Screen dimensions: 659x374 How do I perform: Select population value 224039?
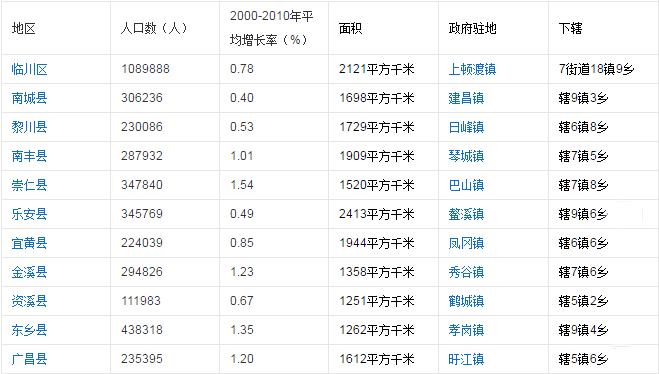[142, 242]
